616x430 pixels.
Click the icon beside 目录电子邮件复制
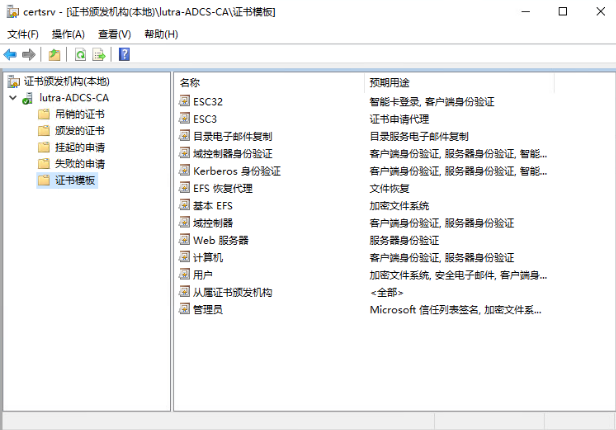[x=184, y=135]
